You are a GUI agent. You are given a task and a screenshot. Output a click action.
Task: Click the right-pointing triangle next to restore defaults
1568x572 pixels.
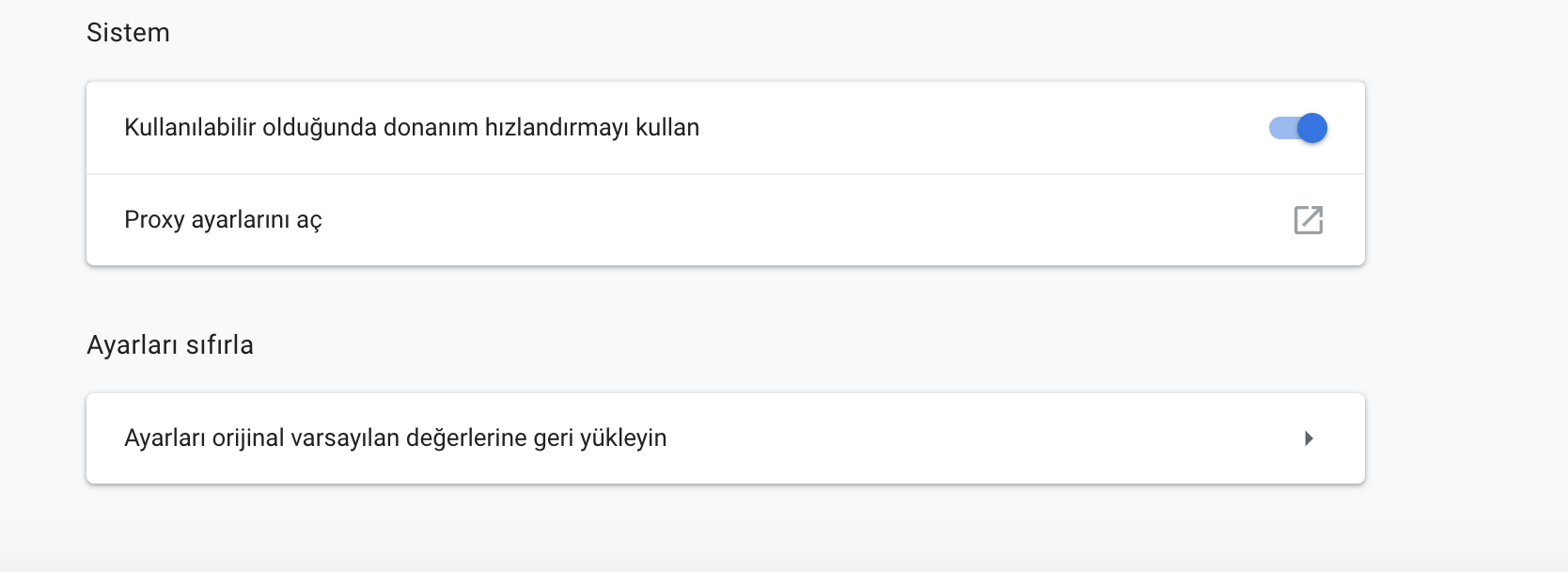(1309, 438)
